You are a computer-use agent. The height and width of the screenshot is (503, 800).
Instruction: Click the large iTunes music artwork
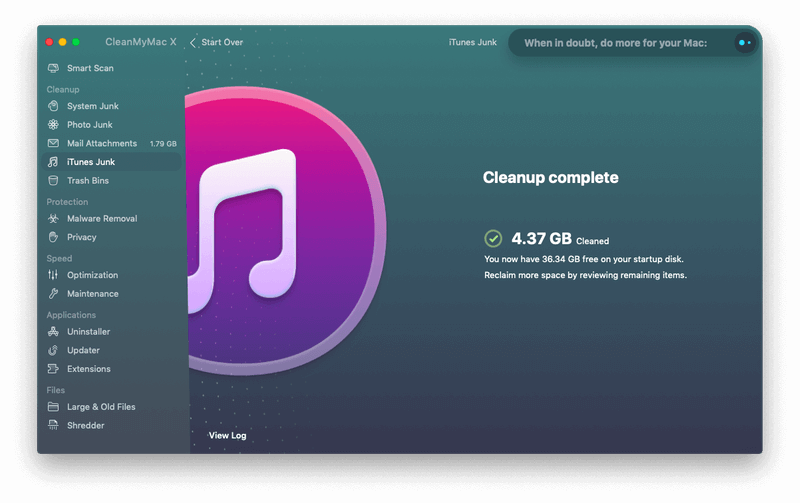(285, 231)
